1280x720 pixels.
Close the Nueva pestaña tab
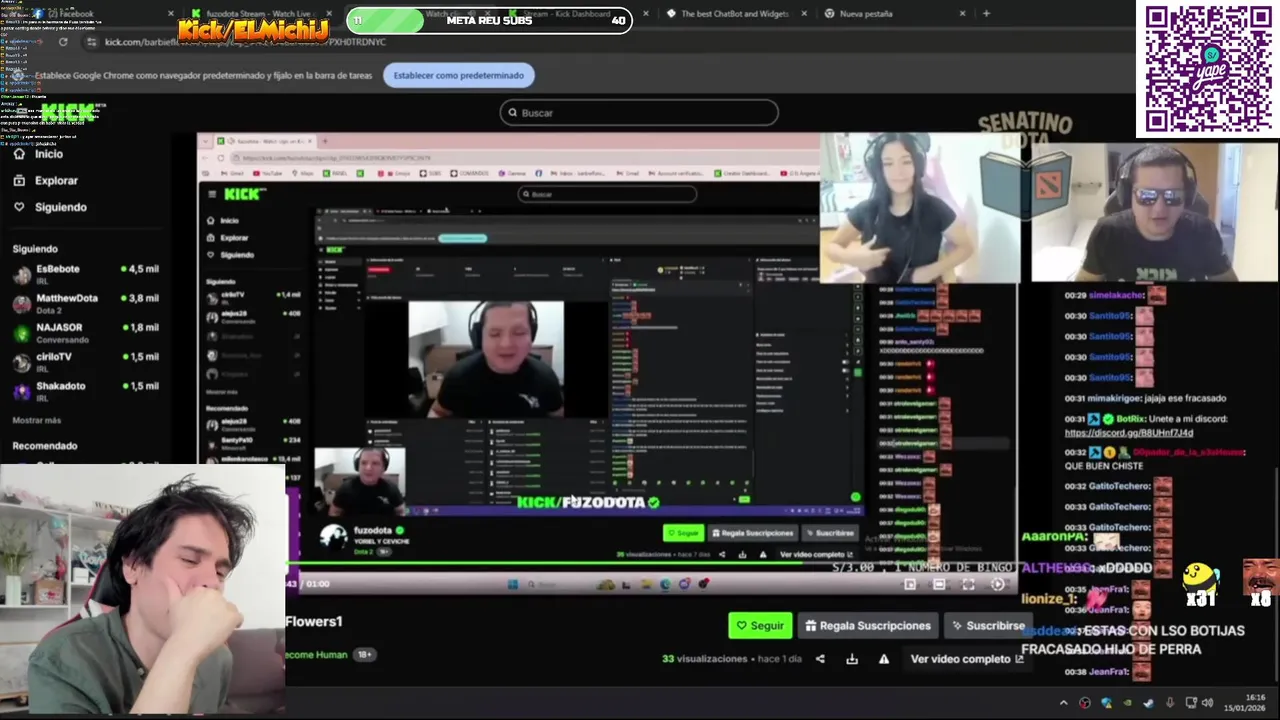click(x=963, y=14)
